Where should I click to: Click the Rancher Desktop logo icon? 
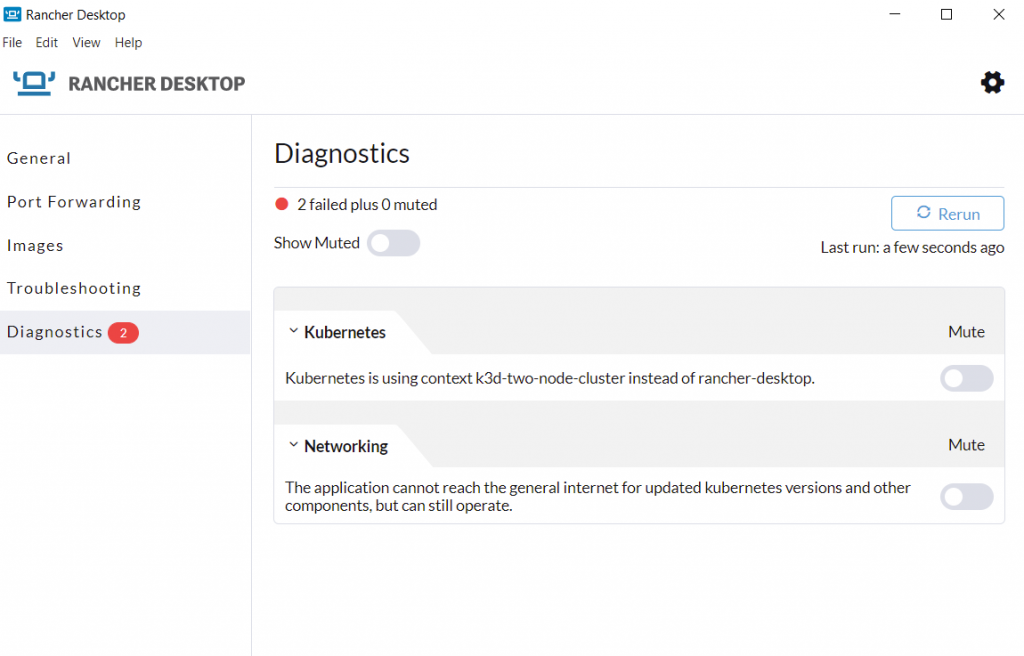point(35,83)
